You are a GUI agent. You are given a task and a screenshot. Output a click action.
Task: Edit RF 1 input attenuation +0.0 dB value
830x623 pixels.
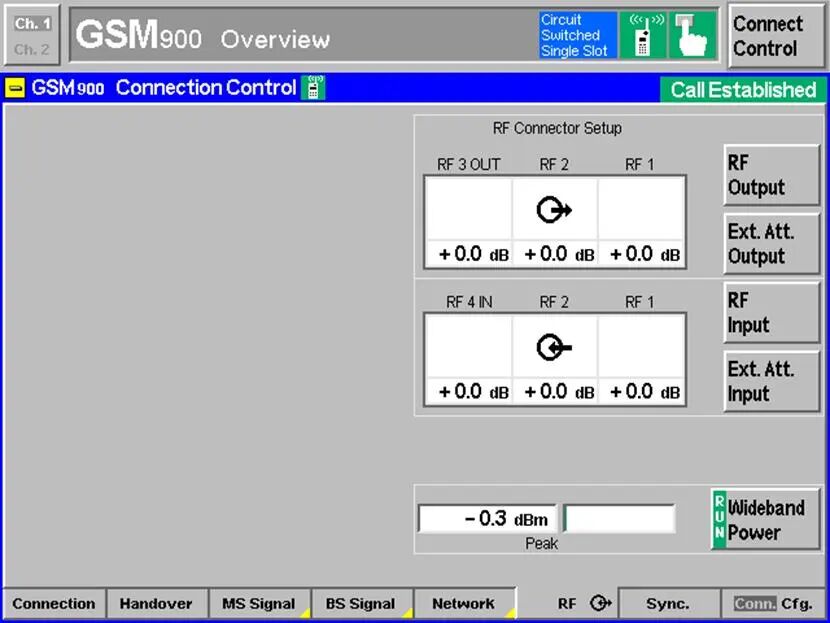640,392
